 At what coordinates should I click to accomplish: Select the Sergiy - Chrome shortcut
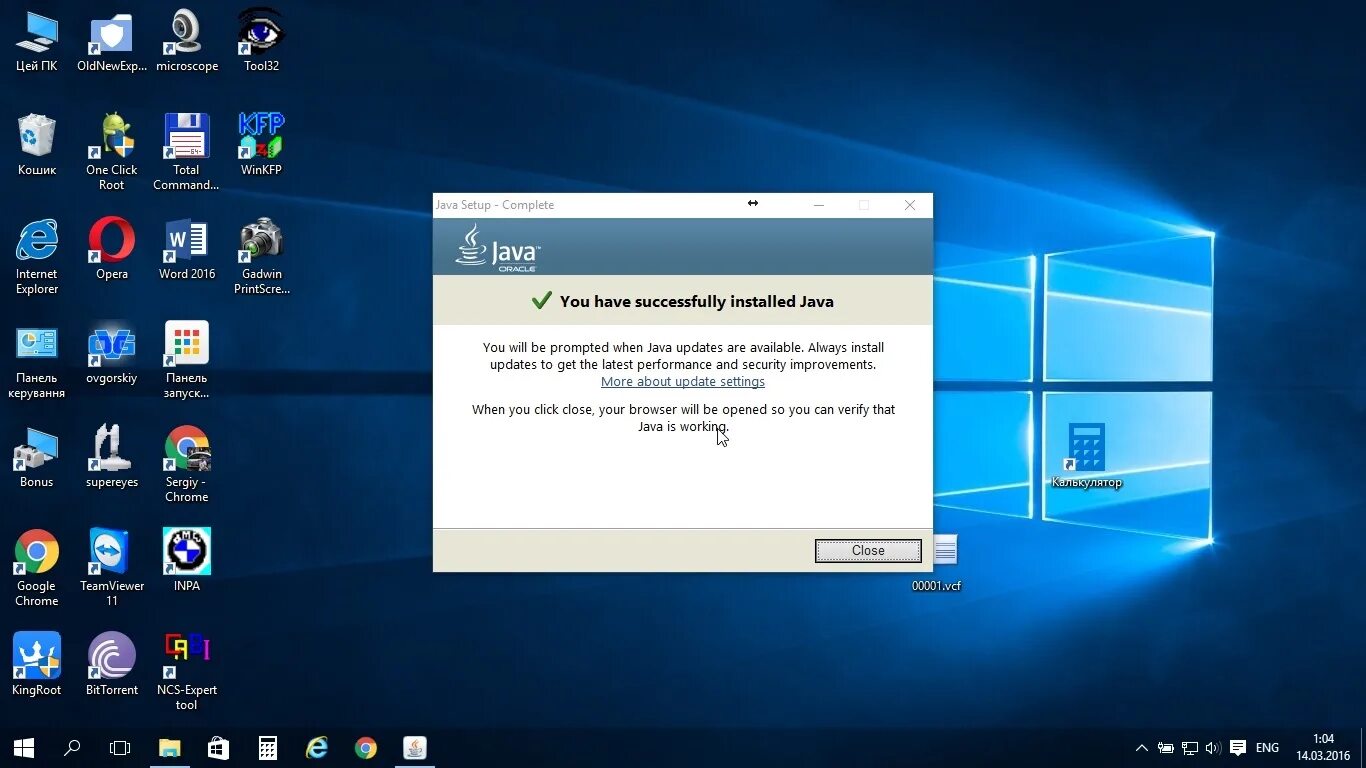tap(187, 464)
